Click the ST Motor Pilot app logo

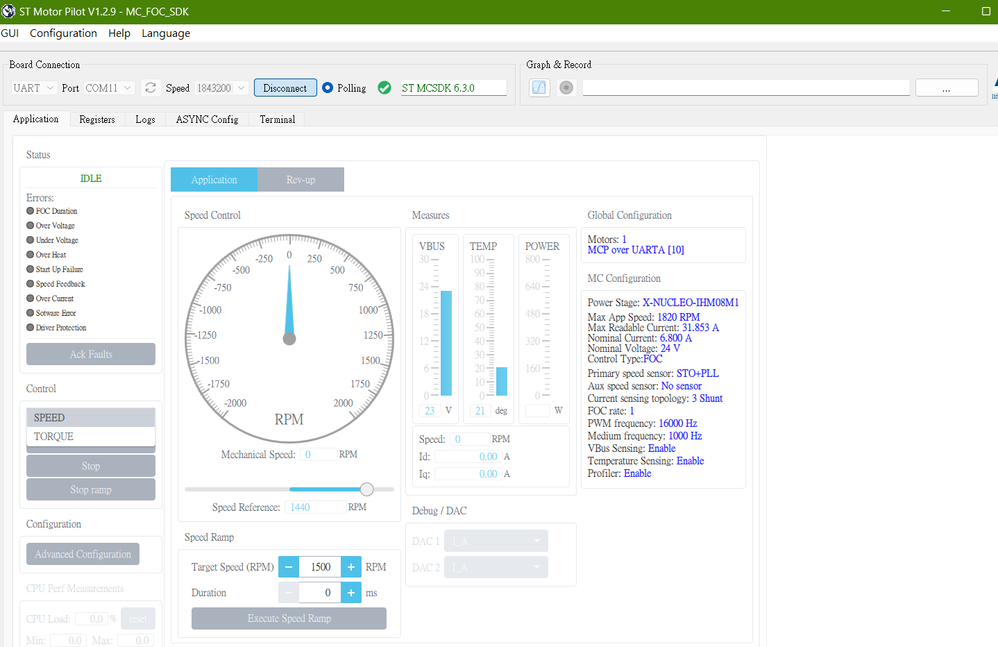pyautogui.click(x=8, y=11)
